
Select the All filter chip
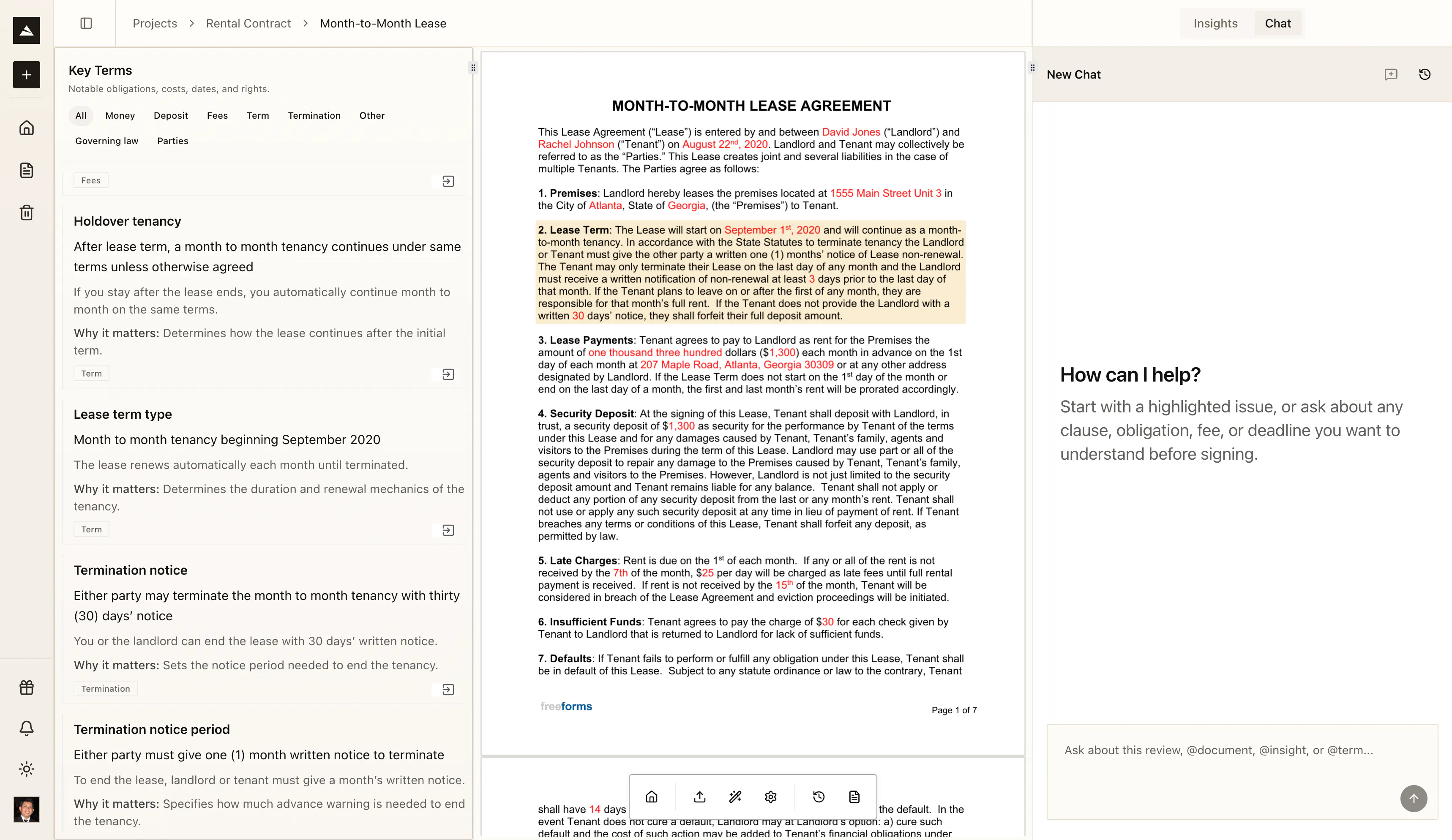click(x=81, y=115)
